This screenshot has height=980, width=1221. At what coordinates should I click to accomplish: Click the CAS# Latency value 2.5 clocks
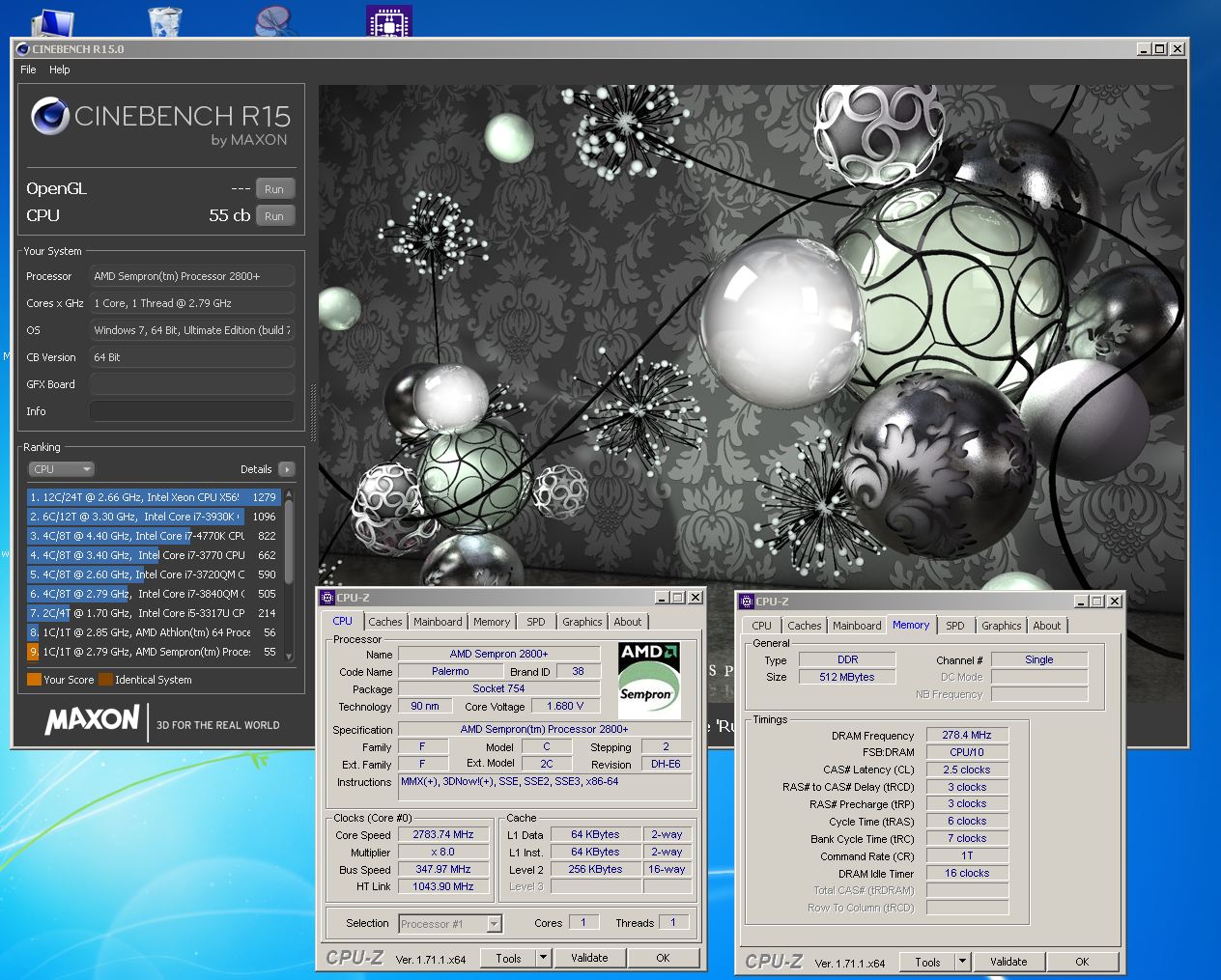point(967,770)
